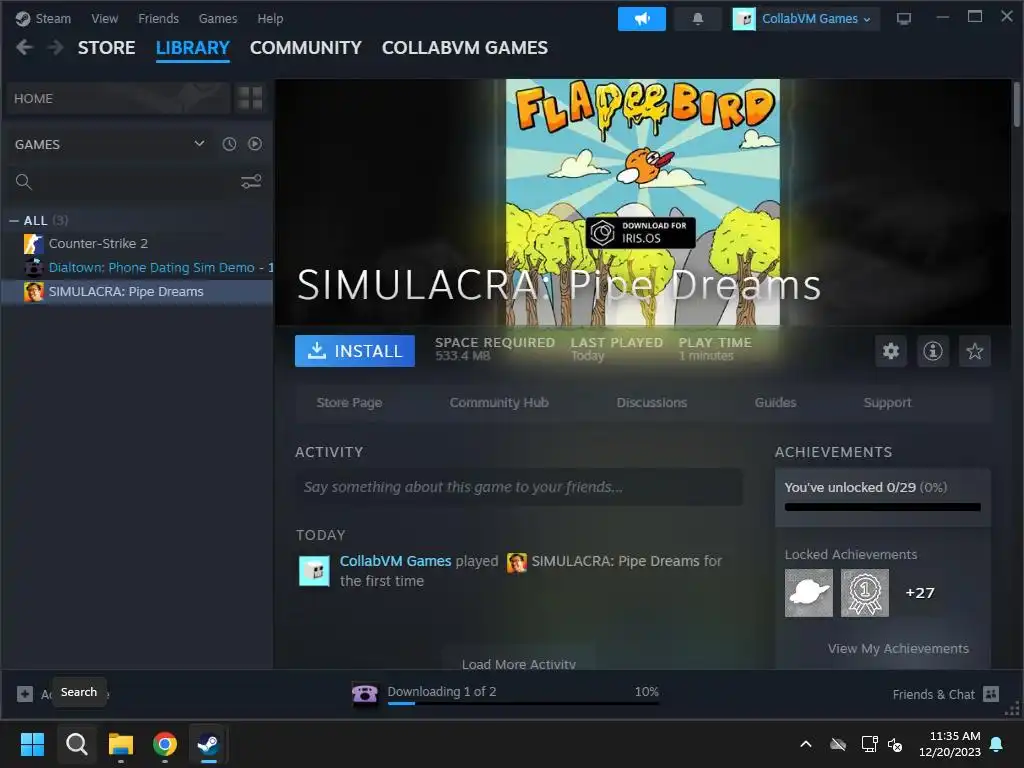Image resolution: width=1024 pixels, height=768 pixels.
Task: Go forward with the right arrow
Action: pos(56,47)
